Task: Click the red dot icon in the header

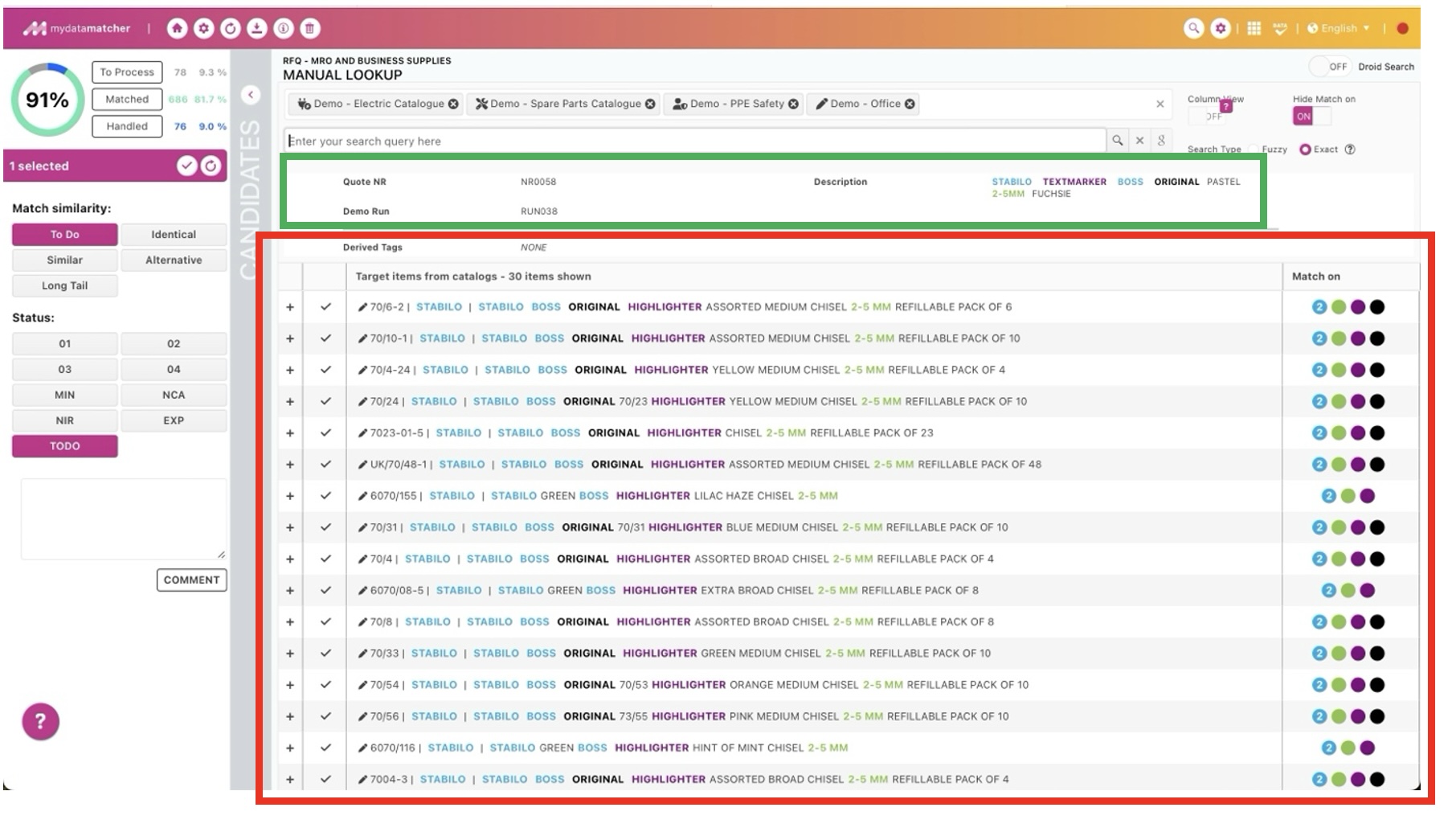Action: (x=1403, y=28)
